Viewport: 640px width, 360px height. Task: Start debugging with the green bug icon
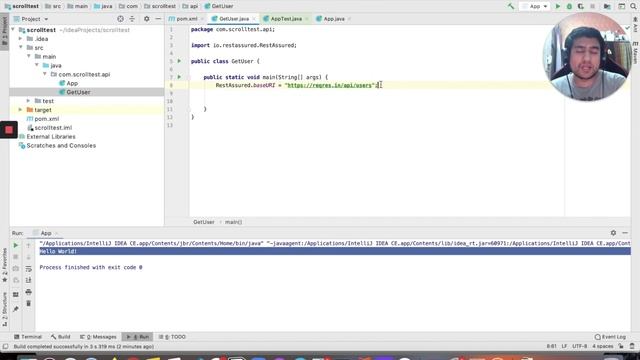click(x=569, y=6)
